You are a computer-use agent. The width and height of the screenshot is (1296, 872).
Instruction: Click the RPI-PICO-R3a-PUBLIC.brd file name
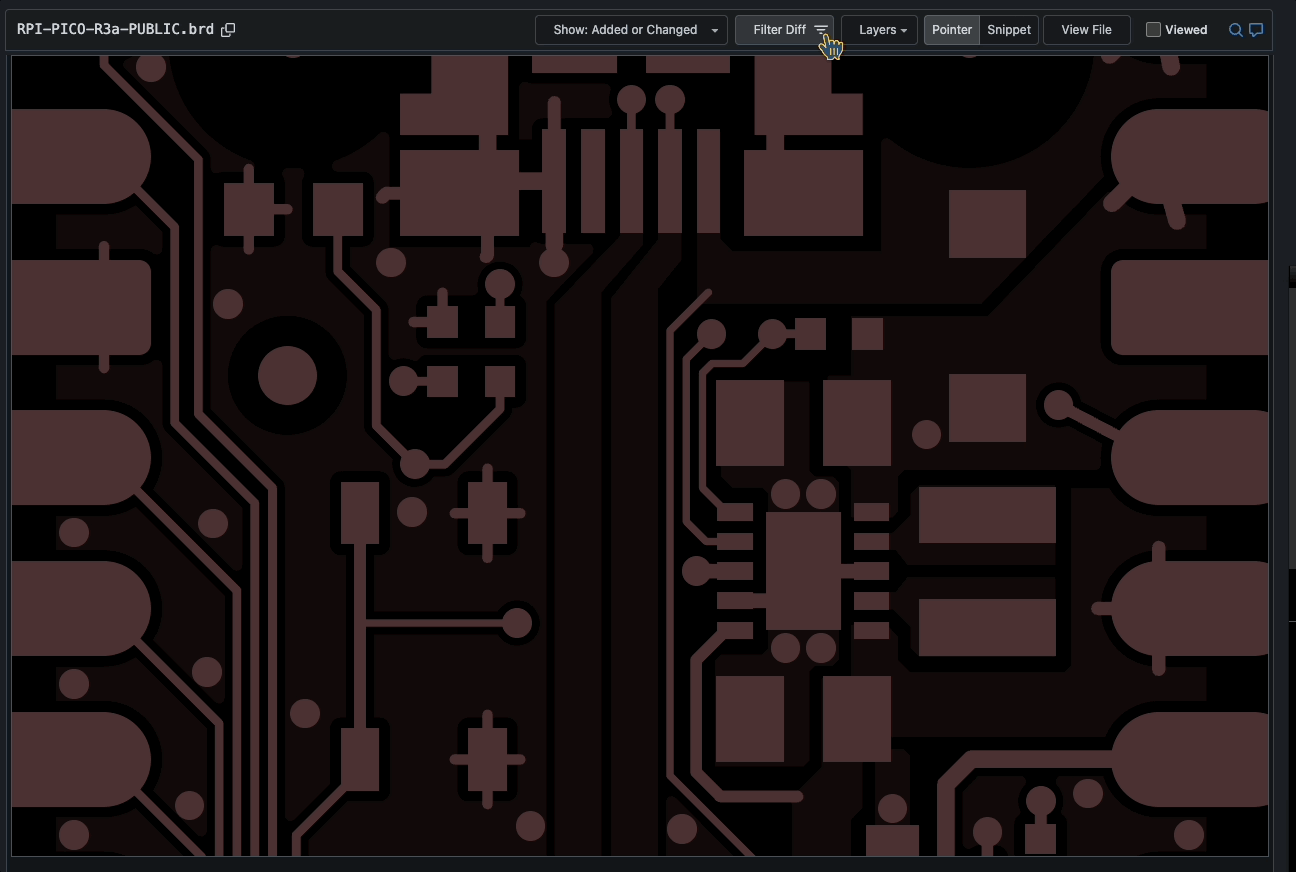113,29
